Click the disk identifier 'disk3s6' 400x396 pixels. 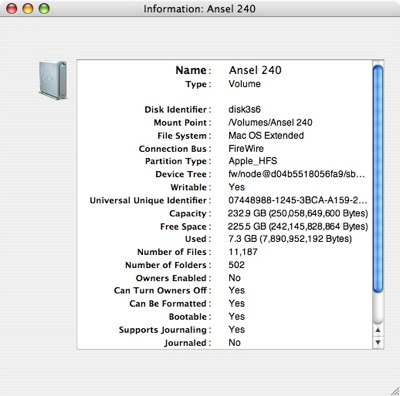pos(244,109)
